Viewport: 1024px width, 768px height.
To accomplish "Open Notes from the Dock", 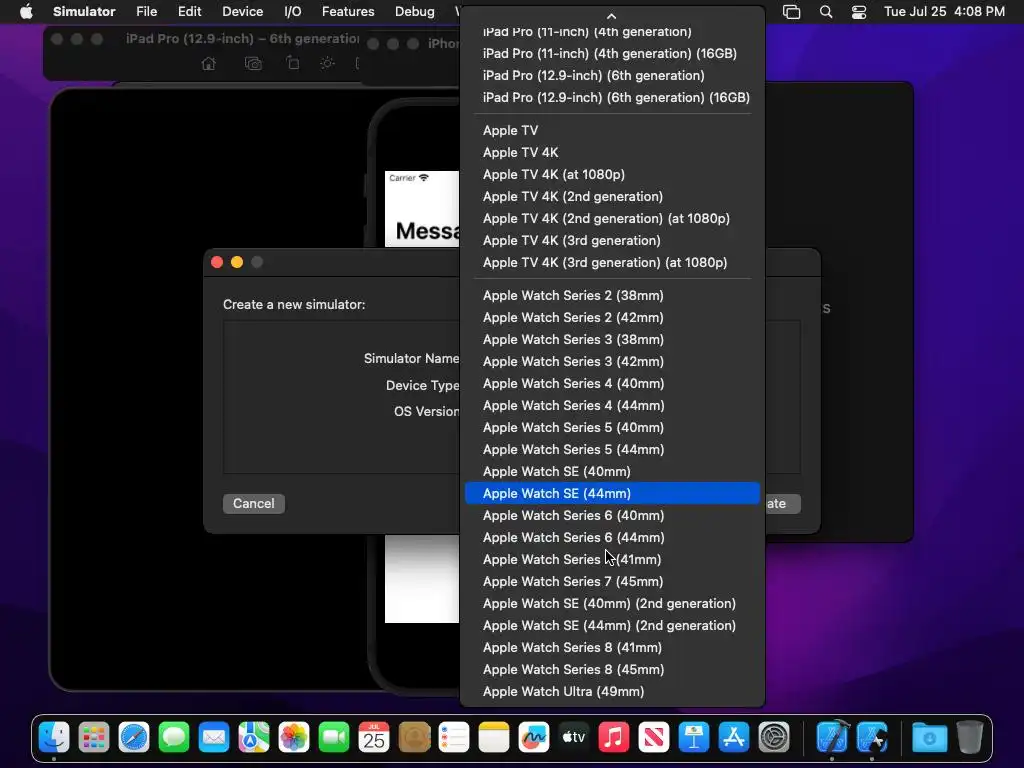I will (x=494, y=738).
